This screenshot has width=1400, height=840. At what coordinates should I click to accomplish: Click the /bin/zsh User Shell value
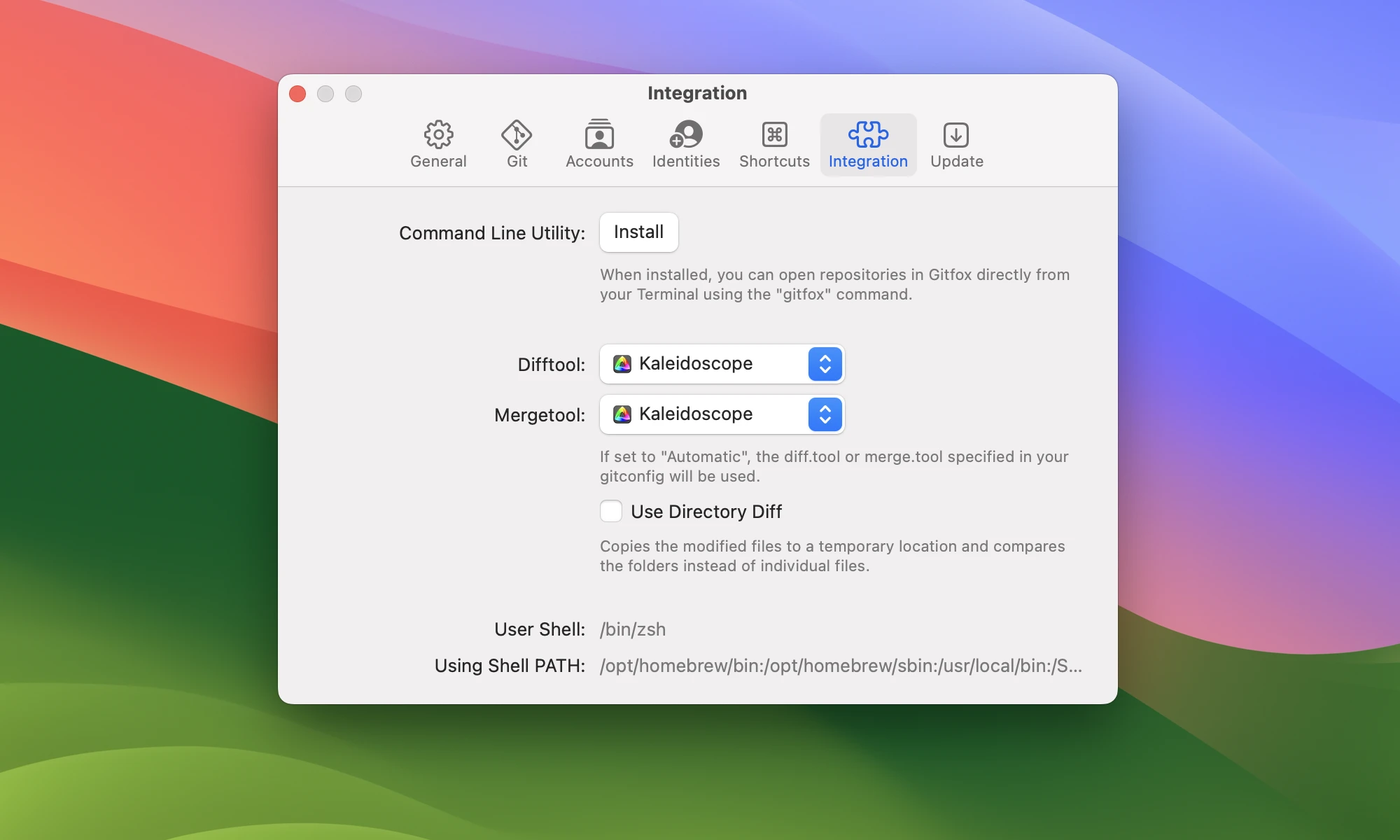pyautogui.click(x=633, y=629)
